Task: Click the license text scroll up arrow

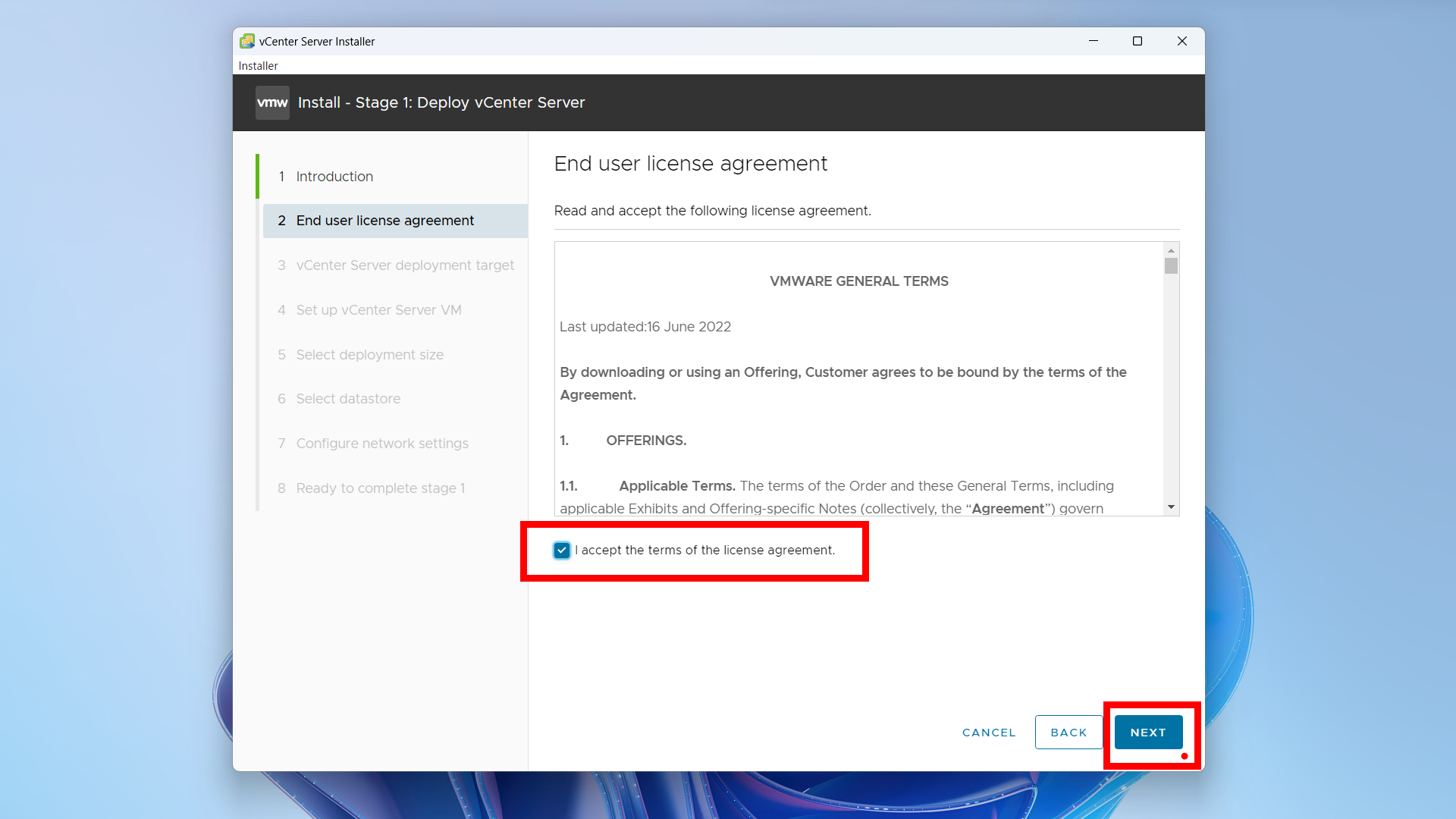Action: (x=1171, y=250)
